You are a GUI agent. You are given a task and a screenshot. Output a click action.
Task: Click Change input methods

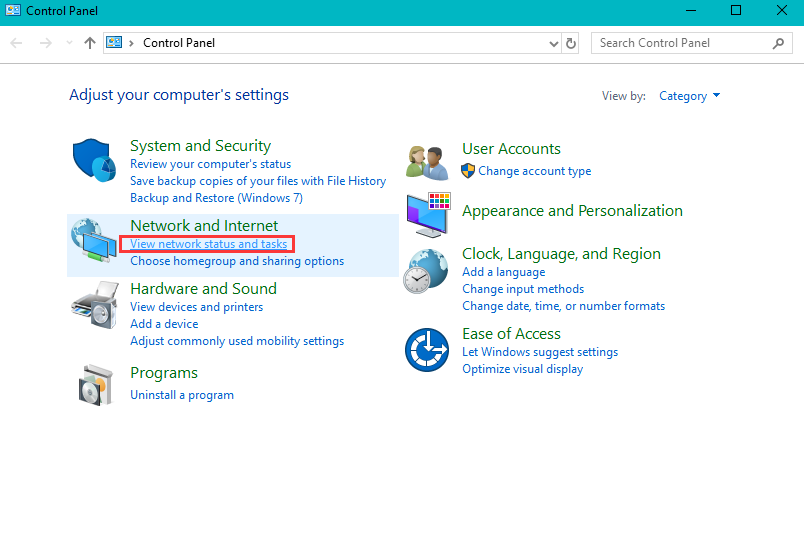(523, 289)
